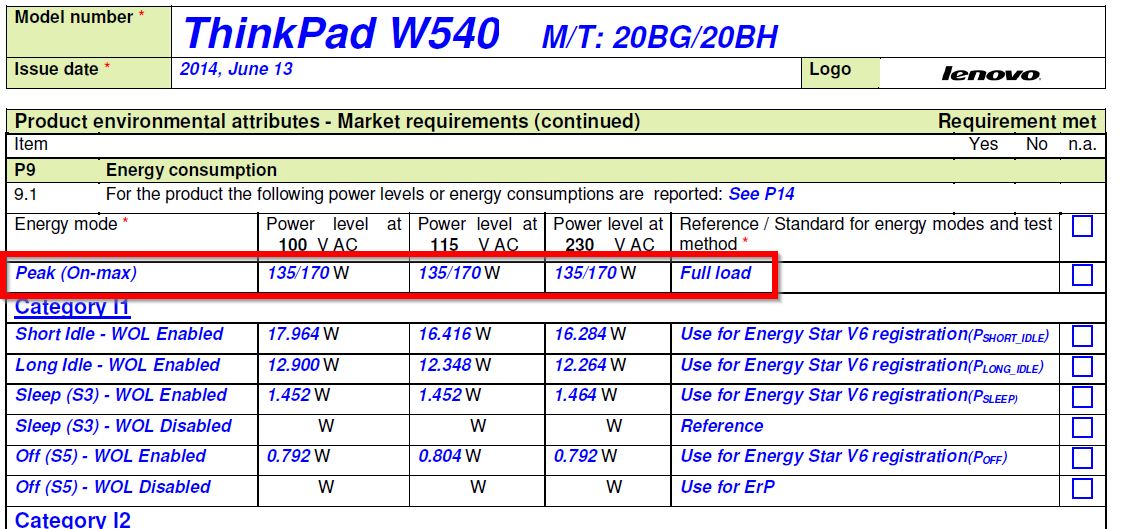Follow the Category I1 link
This screenshot has width=1127, height=529.
[73, 308]
